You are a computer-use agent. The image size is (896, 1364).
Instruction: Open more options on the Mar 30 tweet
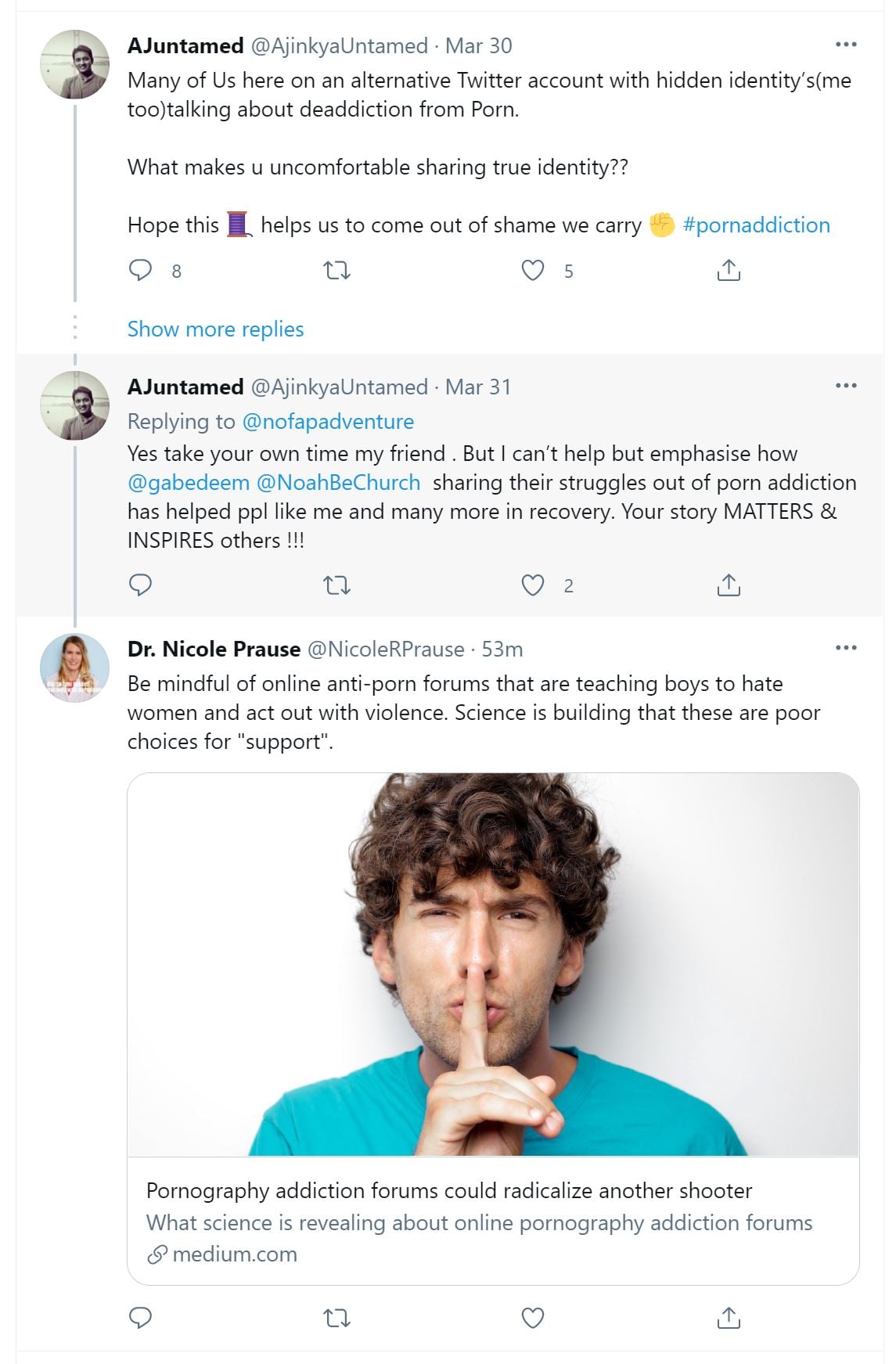846,45
